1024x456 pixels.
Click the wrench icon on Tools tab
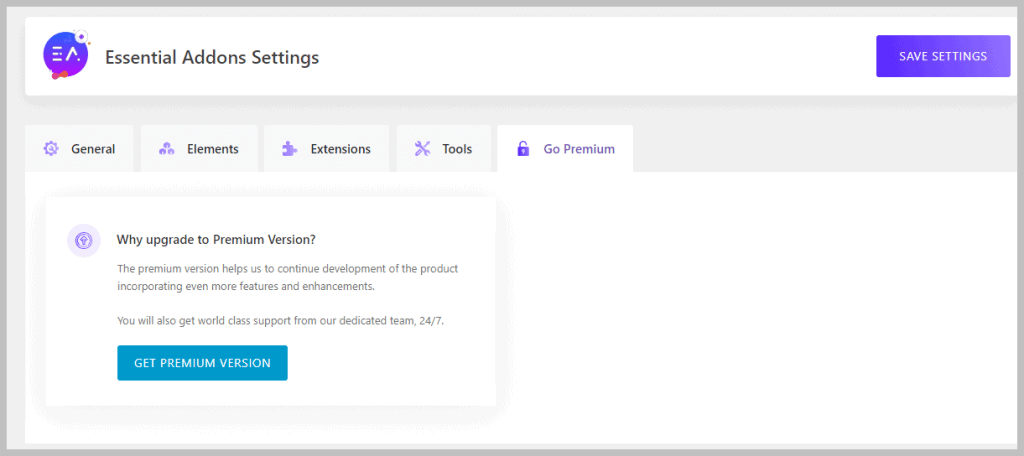422,149
